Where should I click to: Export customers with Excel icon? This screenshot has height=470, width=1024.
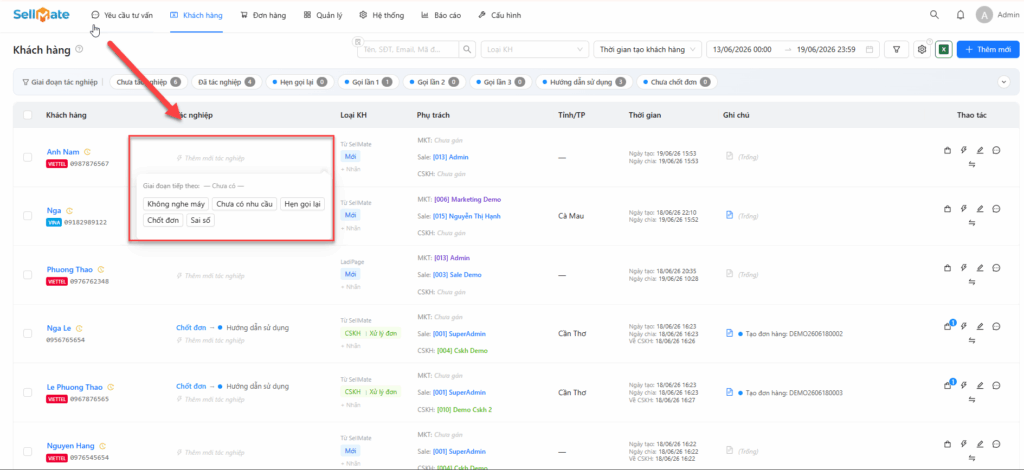point(943,49)
